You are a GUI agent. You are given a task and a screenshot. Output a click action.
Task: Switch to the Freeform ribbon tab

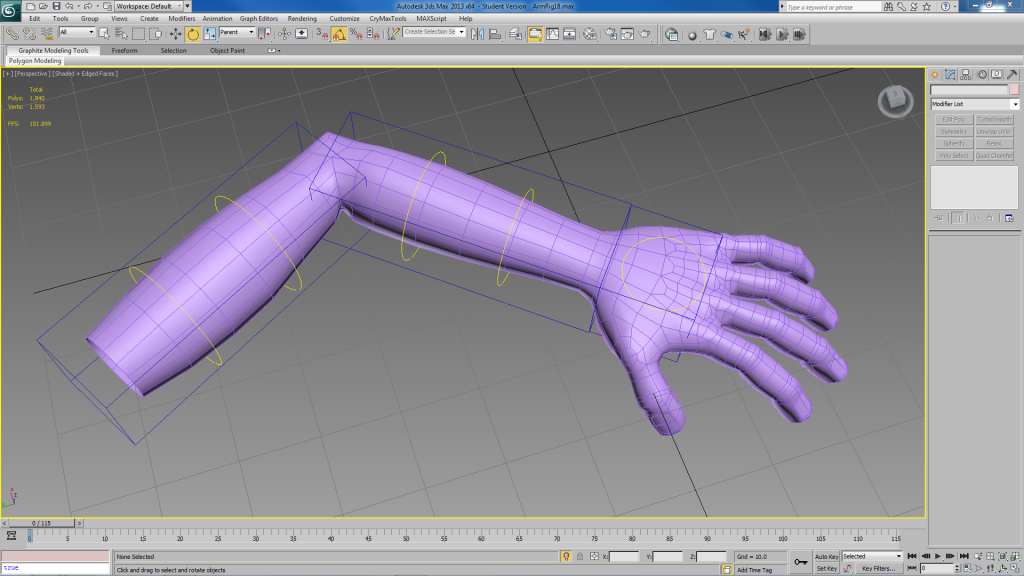(x=125, y=50)
